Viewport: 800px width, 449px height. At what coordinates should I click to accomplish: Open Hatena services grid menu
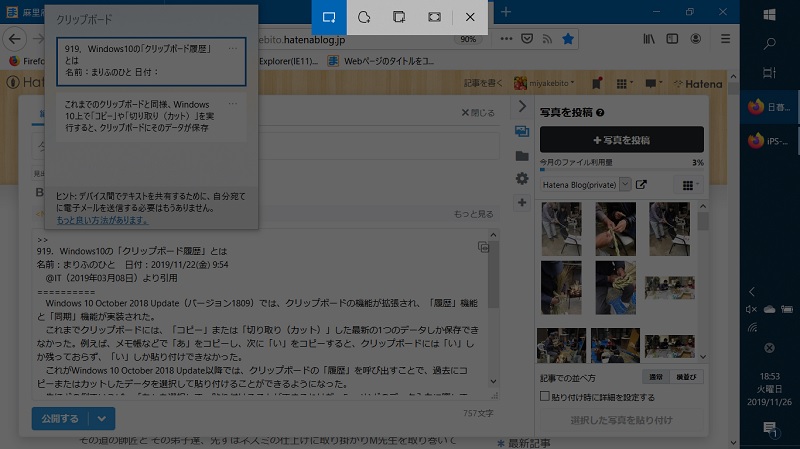point(624,83)
